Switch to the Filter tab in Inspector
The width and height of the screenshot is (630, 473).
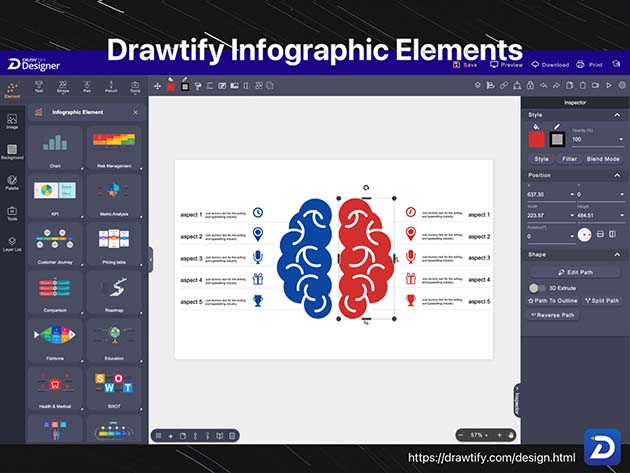pyautogui.click(x=569, y=159)
